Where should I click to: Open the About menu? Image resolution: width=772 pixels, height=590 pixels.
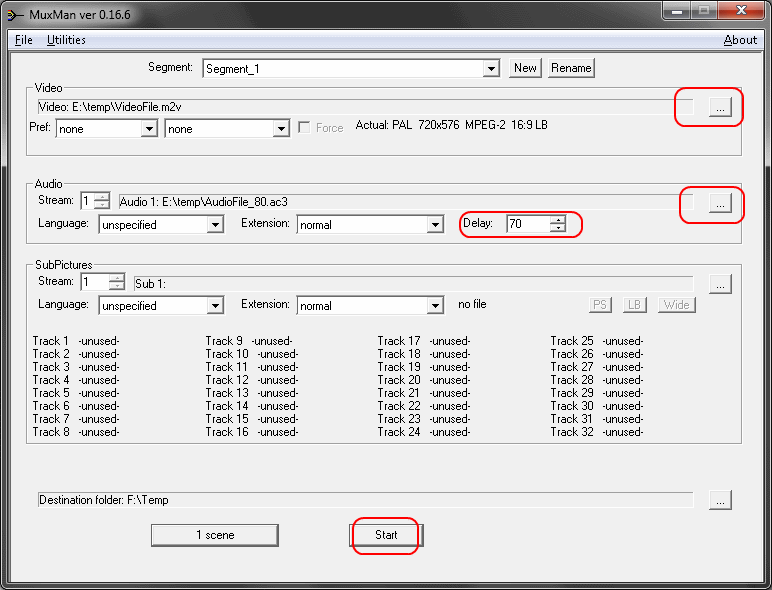pyautogui.click(x=740, y=40)
